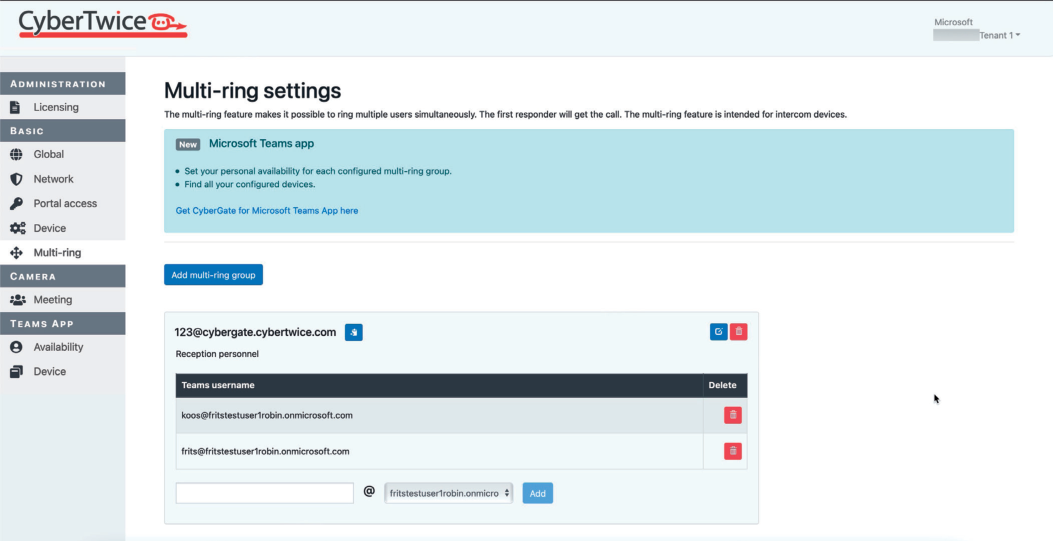The width and height of the screenshot is (1053, 543).
Task: Click the Camera section header
Action: (62, 277)
